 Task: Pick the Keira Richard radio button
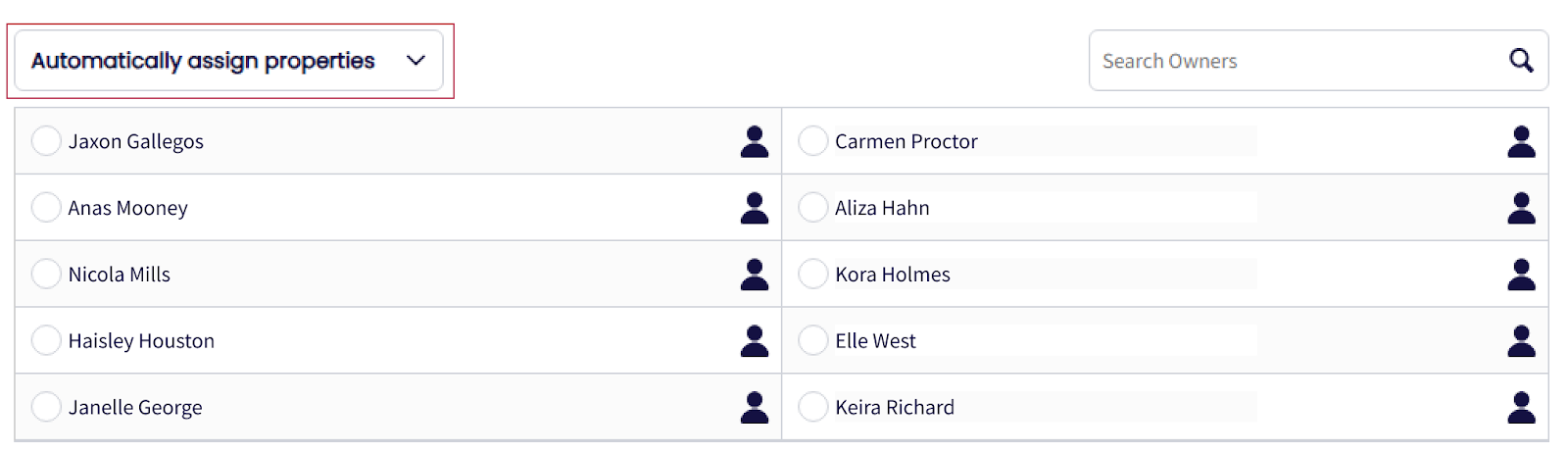(812, 407)
